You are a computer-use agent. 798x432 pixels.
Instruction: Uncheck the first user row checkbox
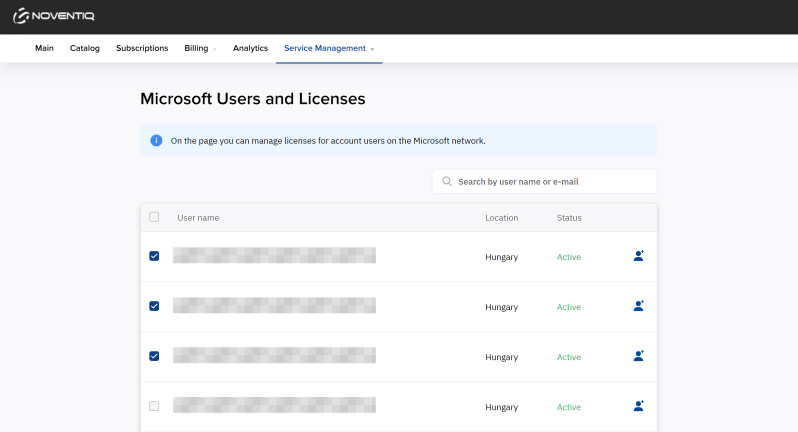click(154, 256)
